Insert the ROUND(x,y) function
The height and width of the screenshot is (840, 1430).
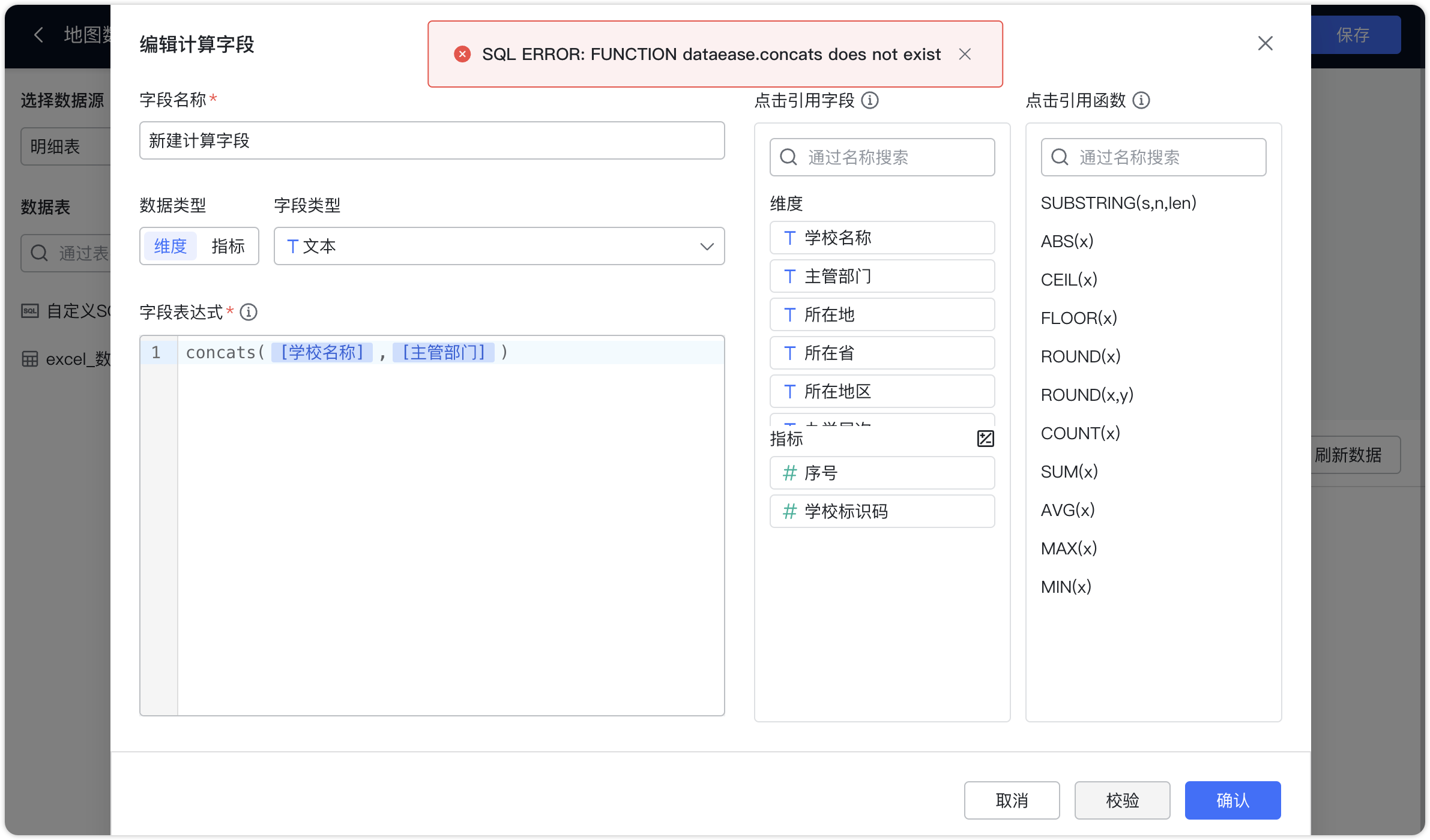pyautogui.click(x=1087, y=395)
